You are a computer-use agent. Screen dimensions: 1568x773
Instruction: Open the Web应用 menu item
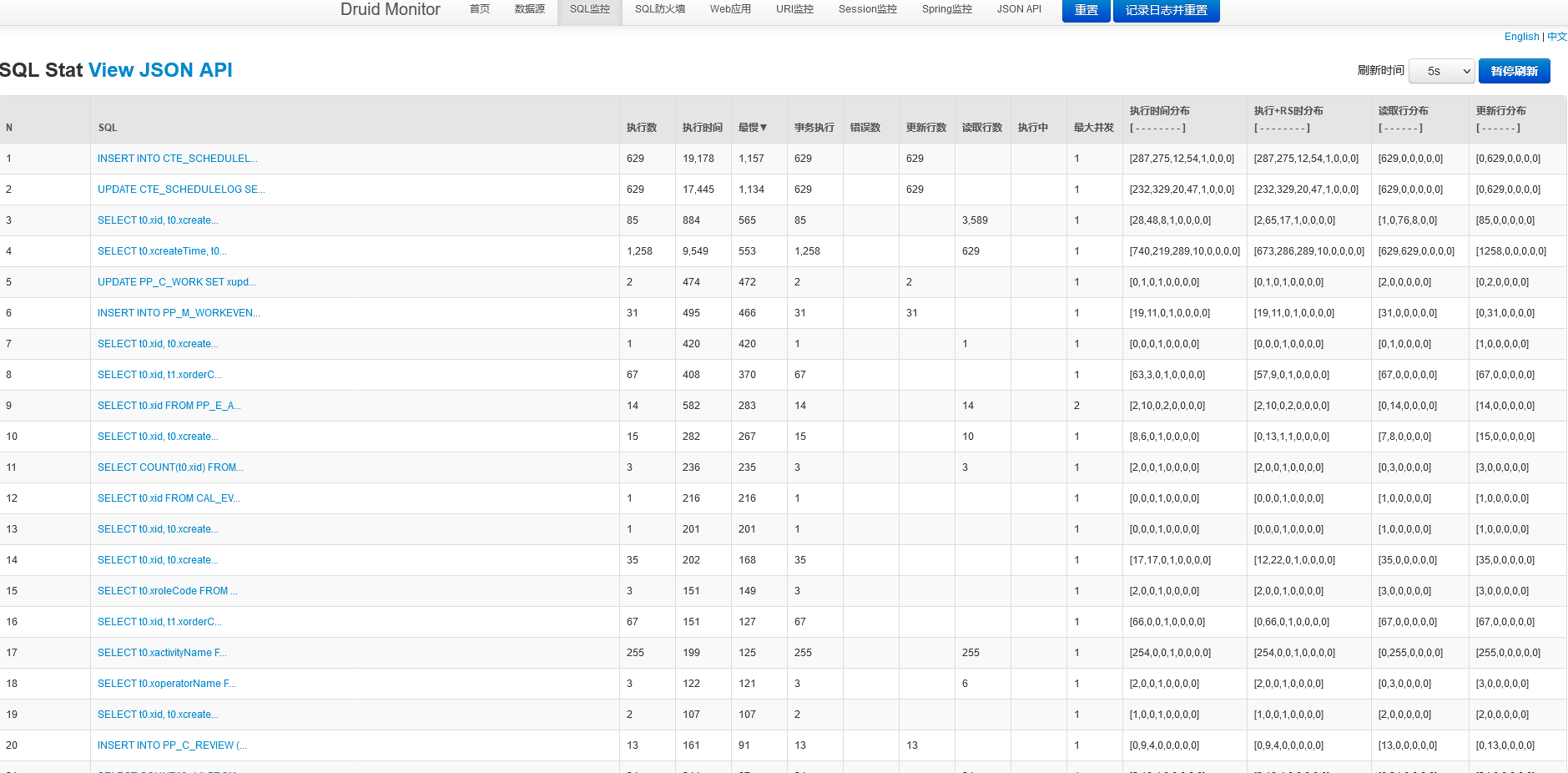tap(730, 9)
